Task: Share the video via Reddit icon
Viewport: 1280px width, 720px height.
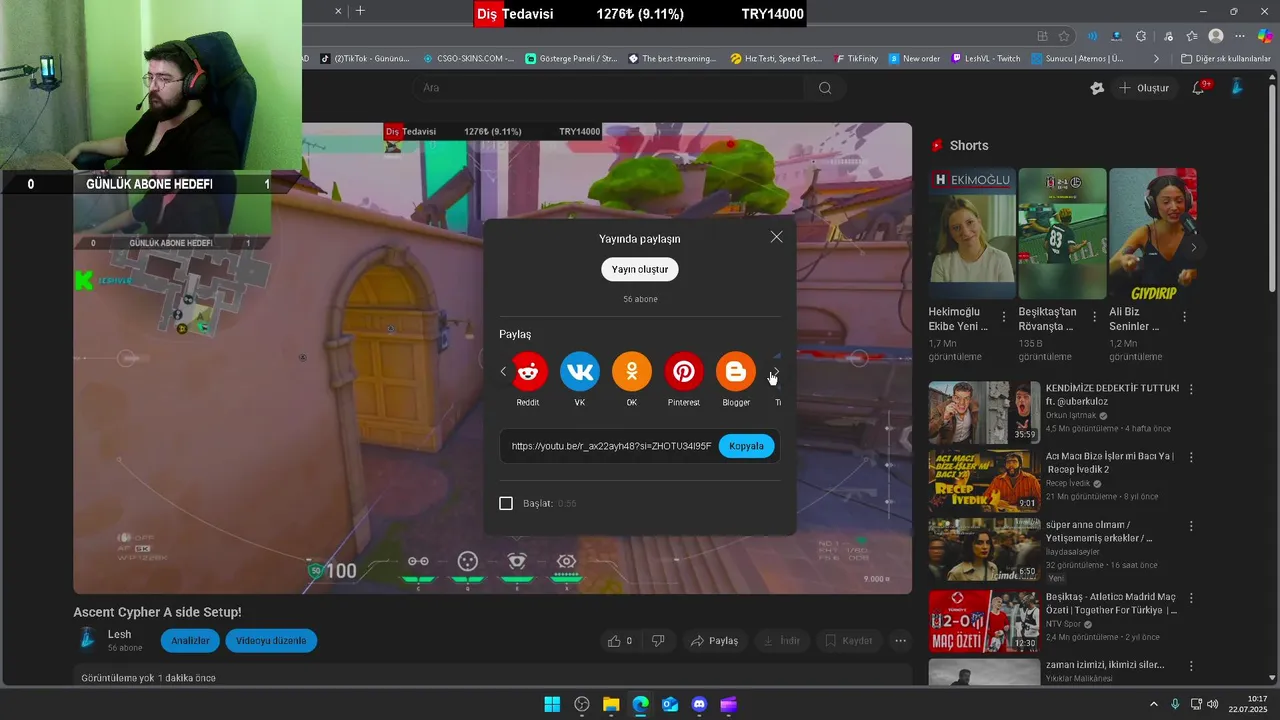Action: pyautogui.click(x=528, y=372)
